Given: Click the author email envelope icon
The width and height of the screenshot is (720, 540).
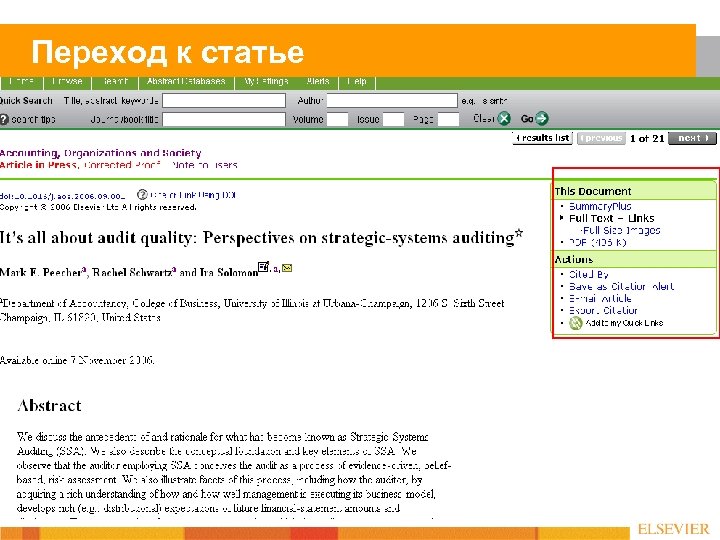Looking at the screenshot, I should click(x=287, y=268).
